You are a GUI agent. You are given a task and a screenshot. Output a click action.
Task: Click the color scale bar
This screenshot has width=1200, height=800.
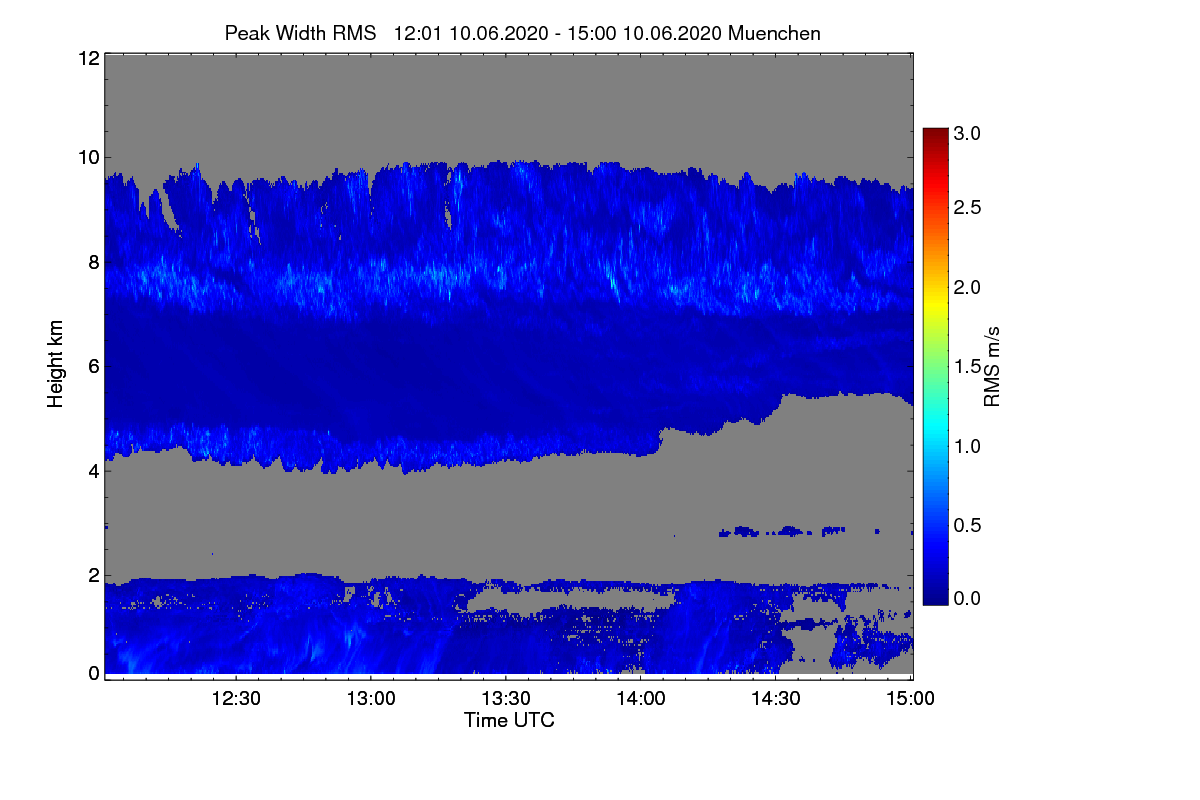[935, 366]
